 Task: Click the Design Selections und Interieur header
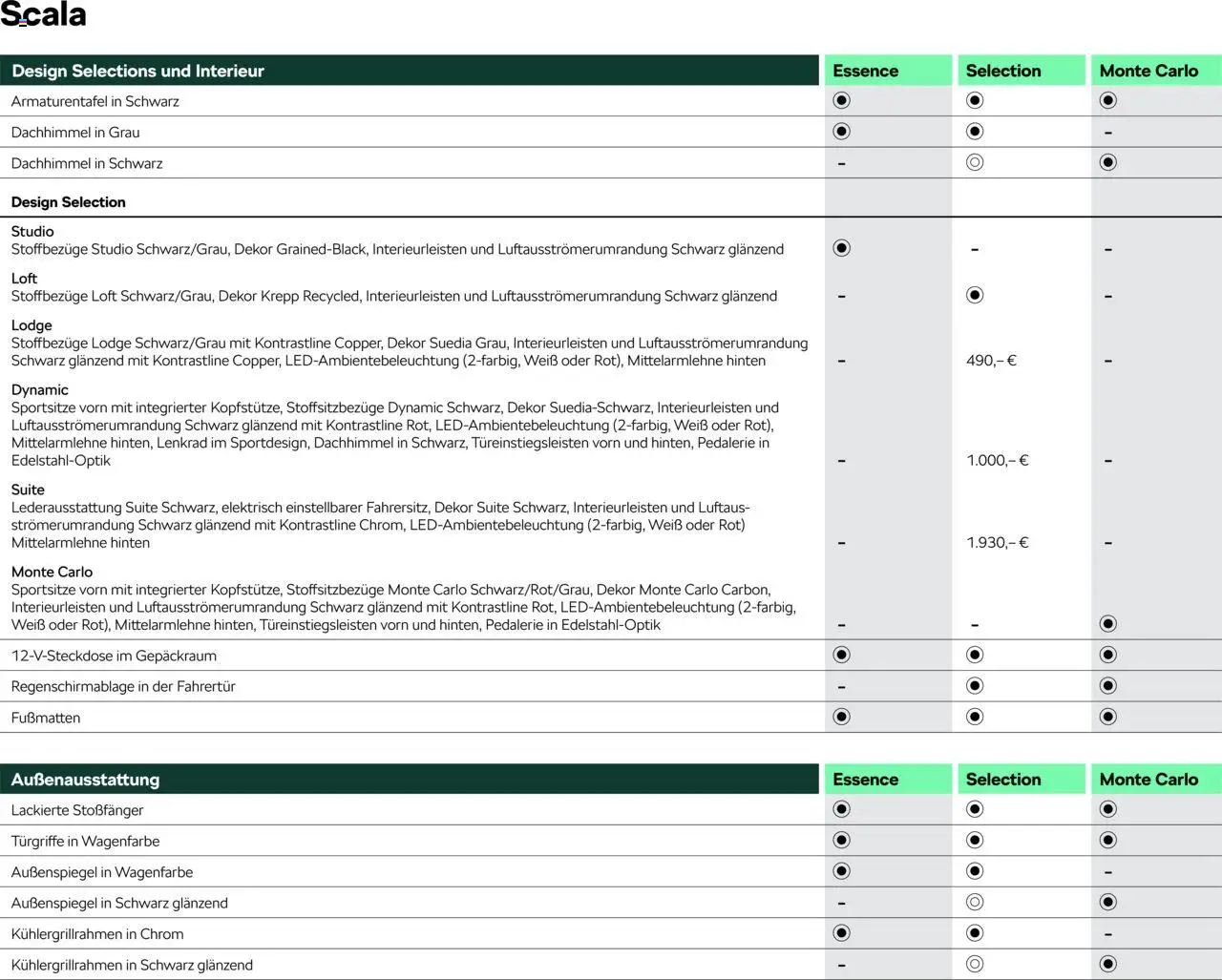(x=137, y=71)
